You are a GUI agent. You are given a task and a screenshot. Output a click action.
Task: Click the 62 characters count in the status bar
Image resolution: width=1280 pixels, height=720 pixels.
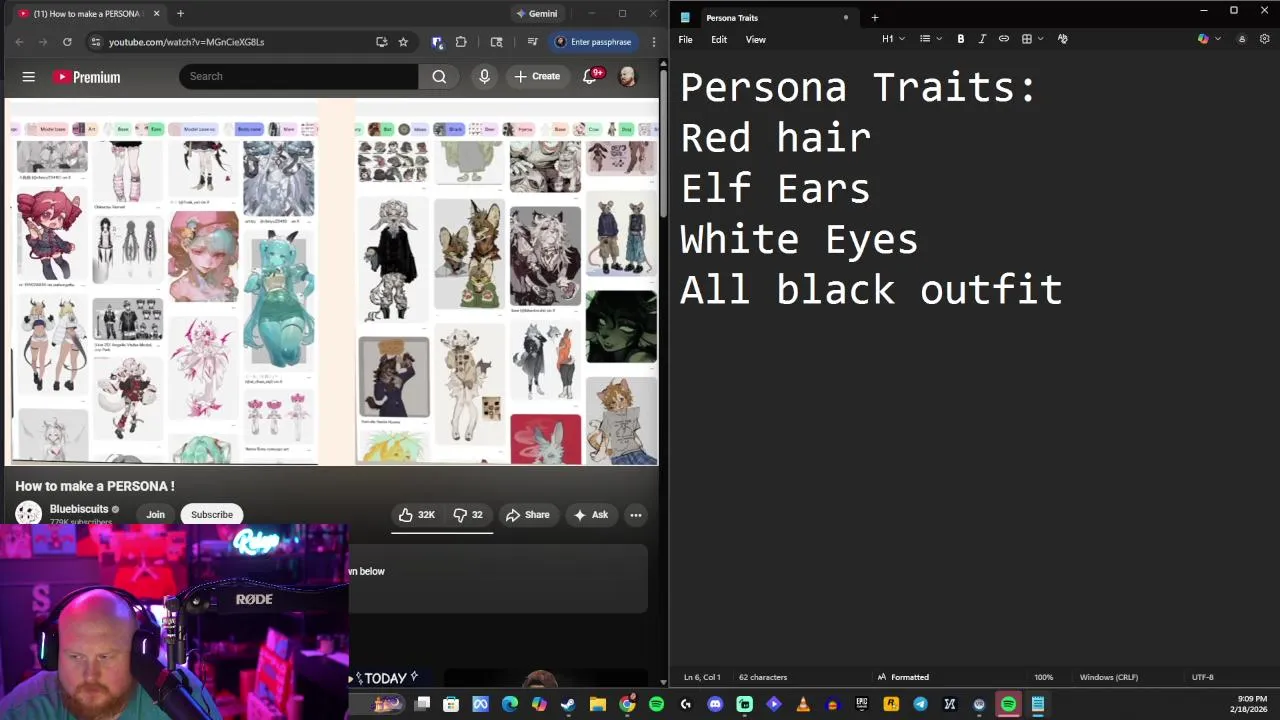tap(763, 677)
